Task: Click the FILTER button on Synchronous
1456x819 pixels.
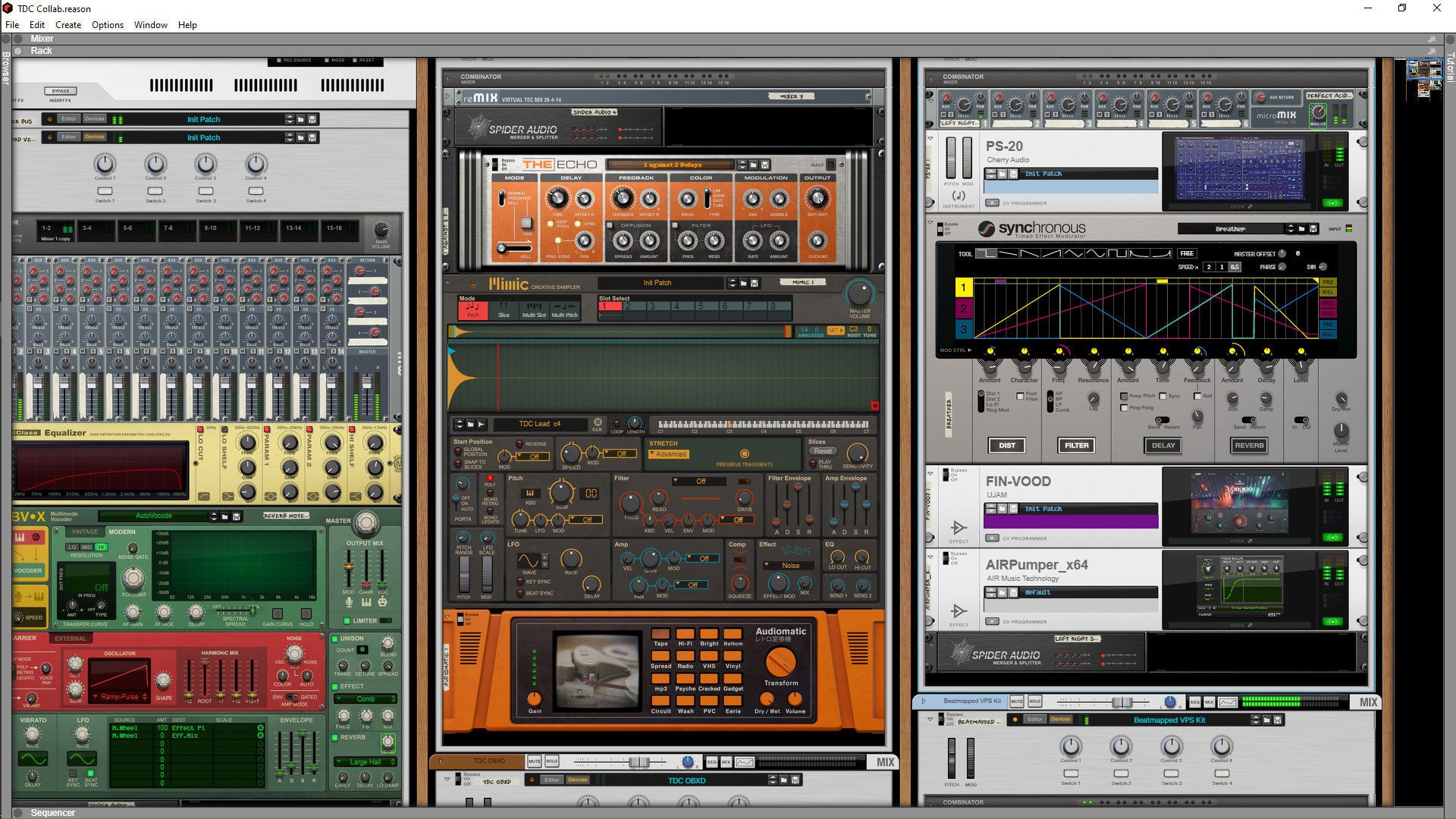Action: tap(1076, 445)
